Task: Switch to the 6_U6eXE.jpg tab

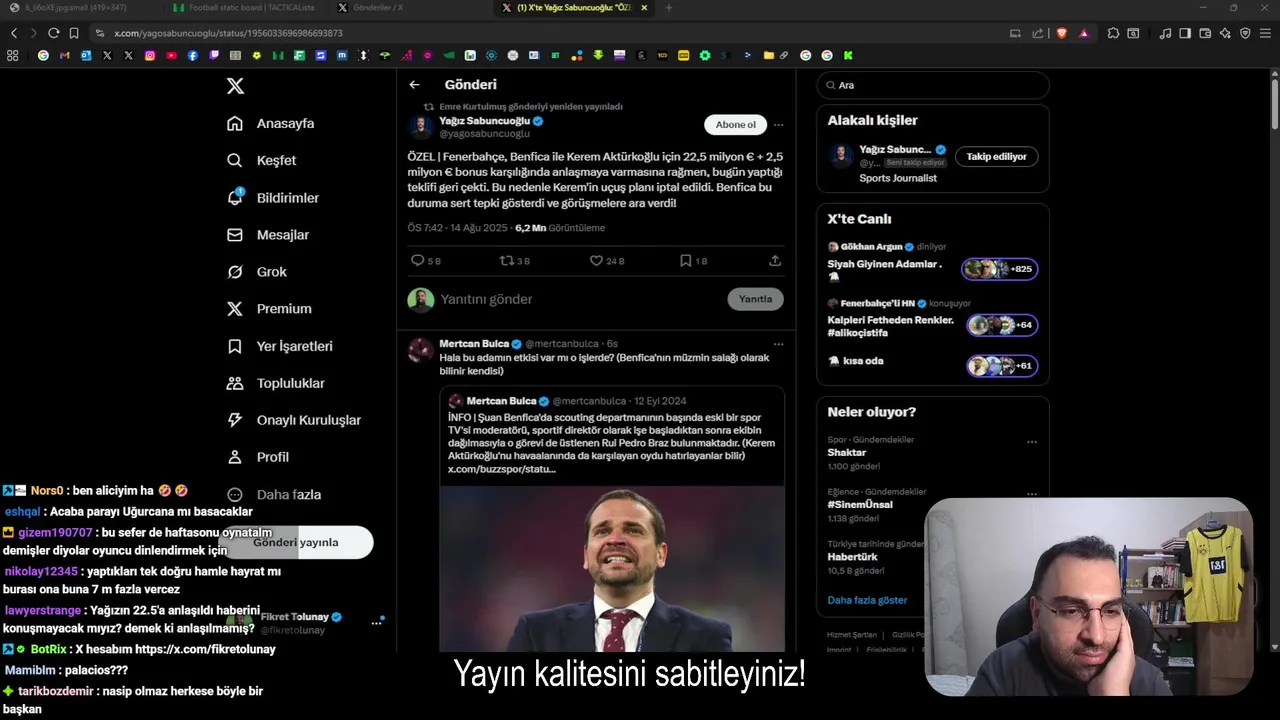Action: click(x=67, y=7)
